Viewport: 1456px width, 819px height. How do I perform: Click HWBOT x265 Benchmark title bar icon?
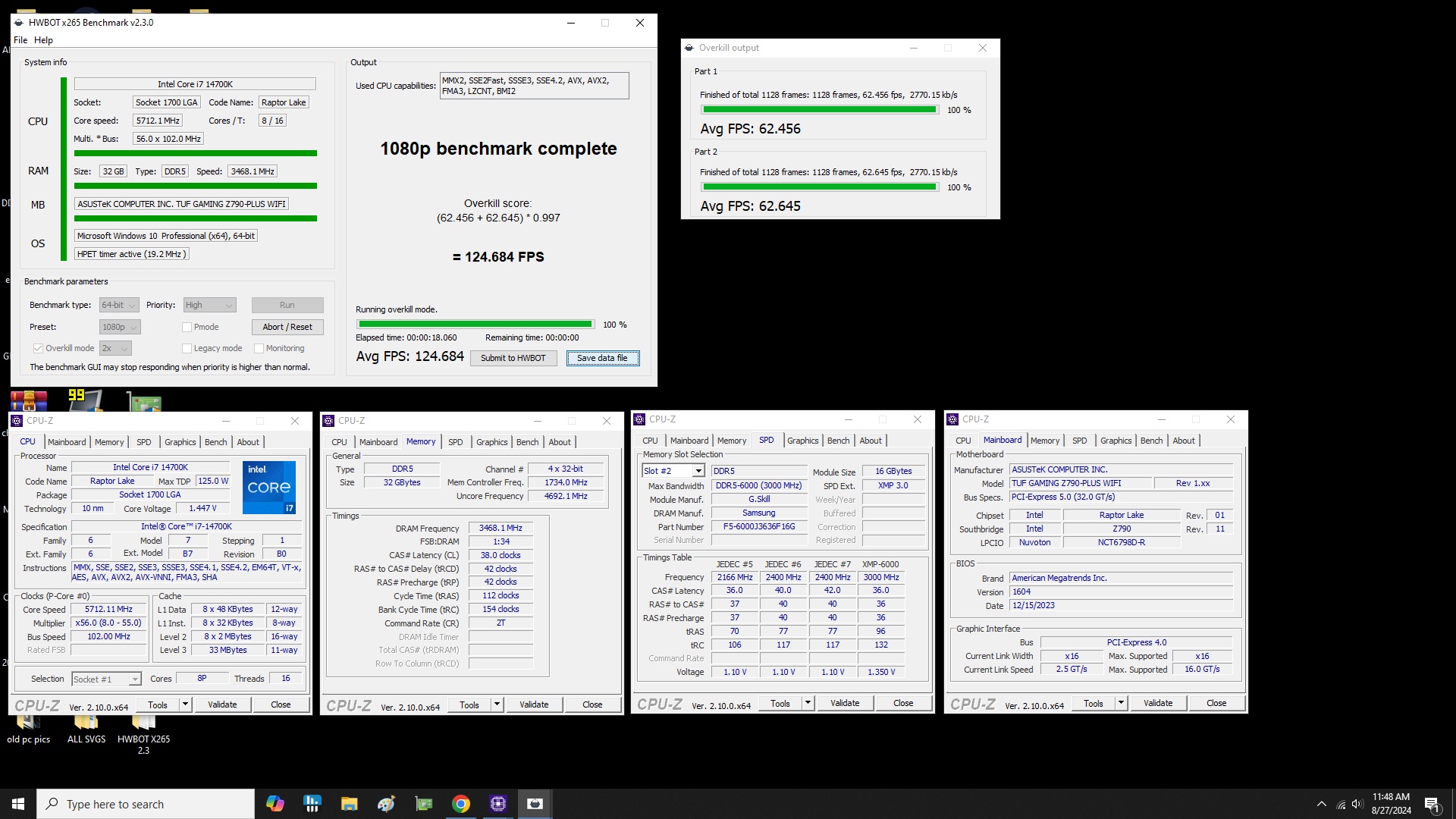coord(19,23)
